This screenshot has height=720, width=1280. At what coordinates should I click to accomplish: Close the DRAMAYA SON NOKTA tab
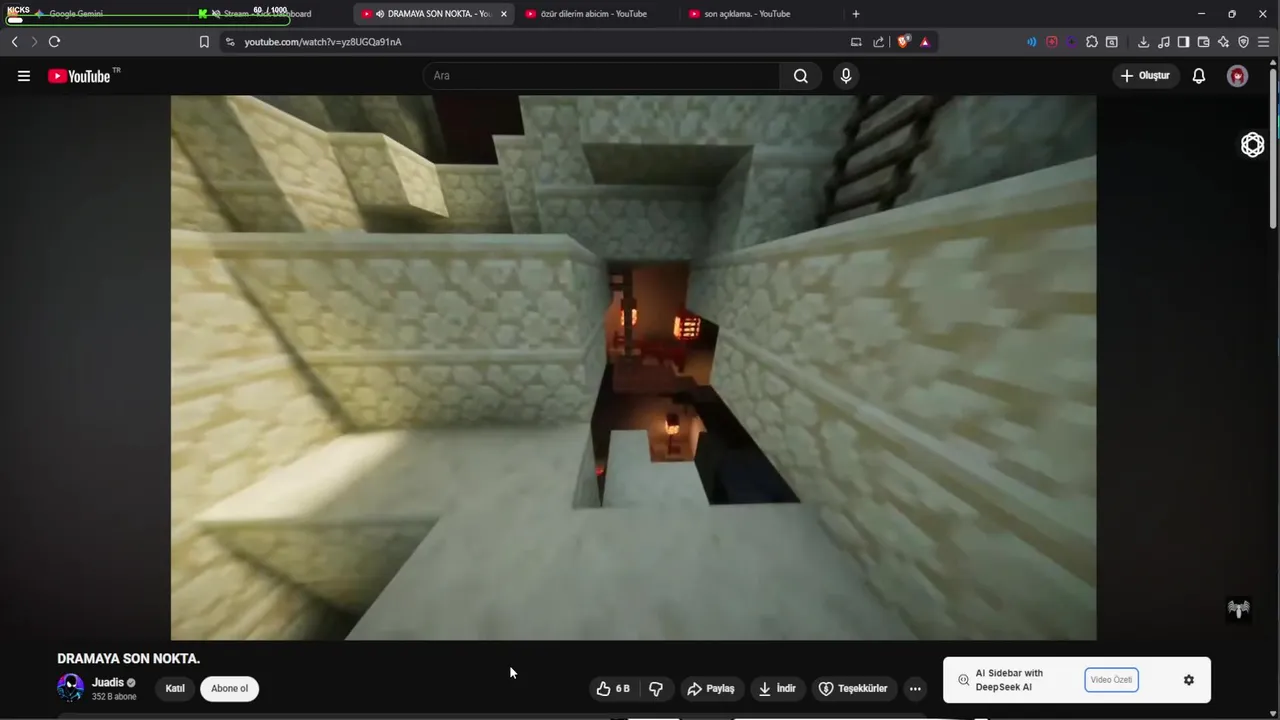(503, 14)
